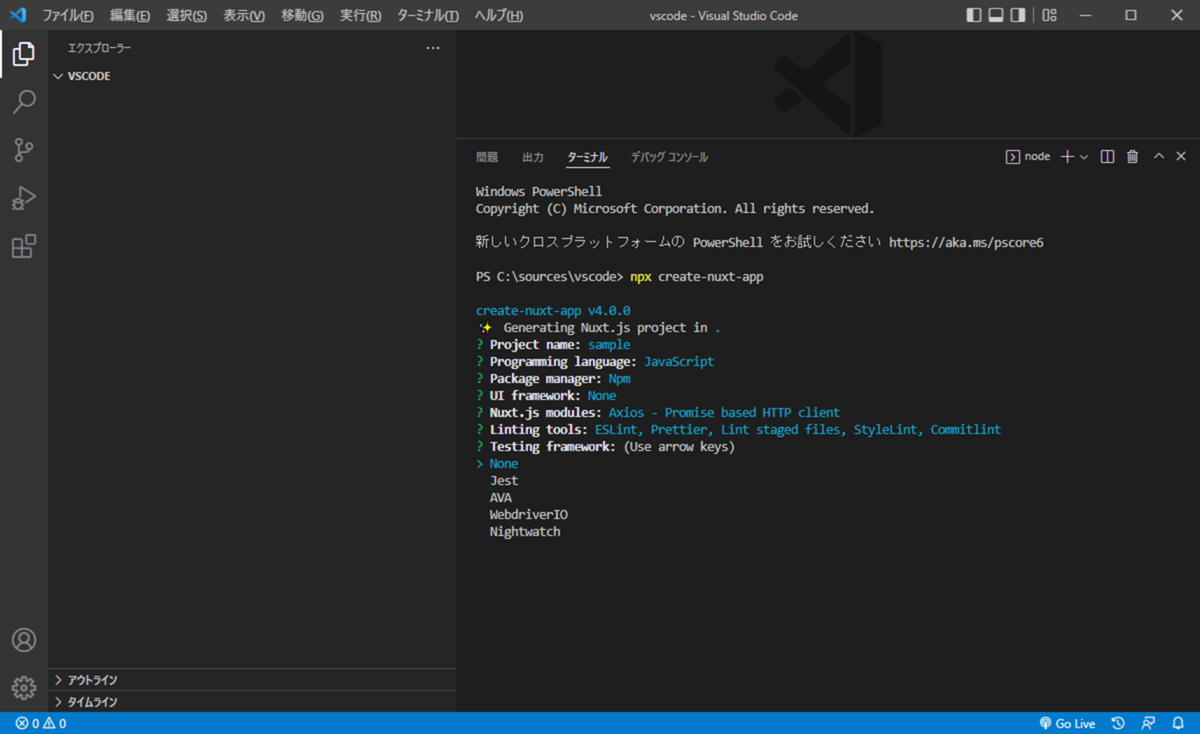Expand the タイムライン section
The height and width of the screenshot is (734, 1200).
pos(252,702)
